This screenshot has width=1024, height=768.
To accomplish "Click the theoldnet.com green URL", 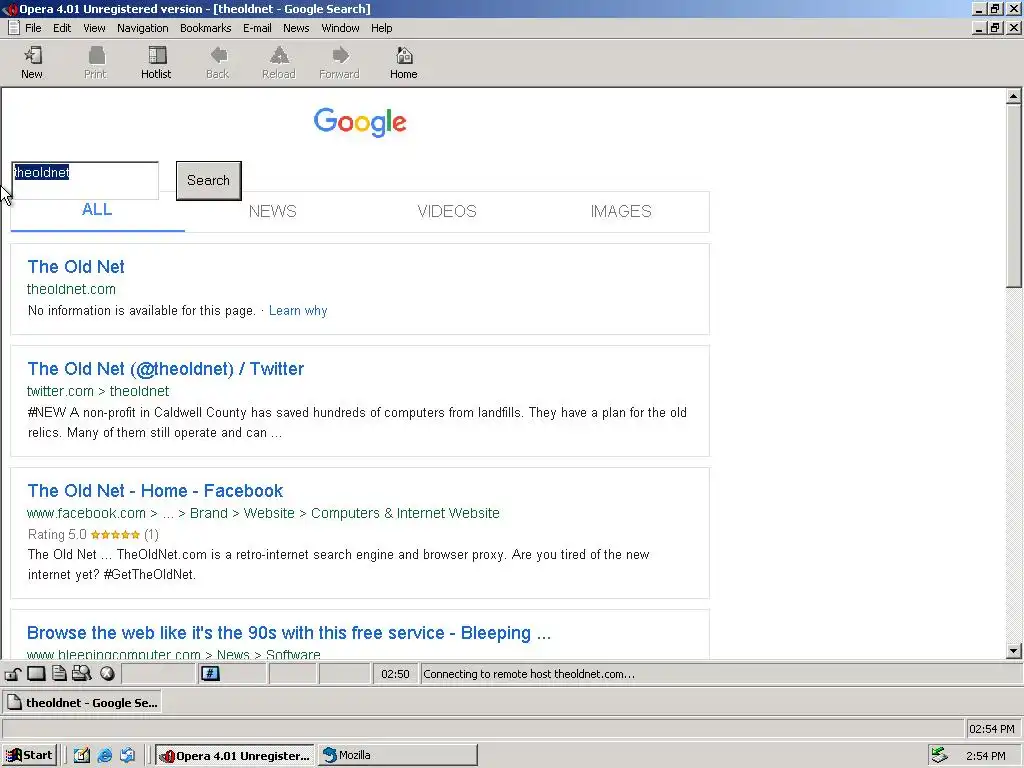I will [71, 289].
